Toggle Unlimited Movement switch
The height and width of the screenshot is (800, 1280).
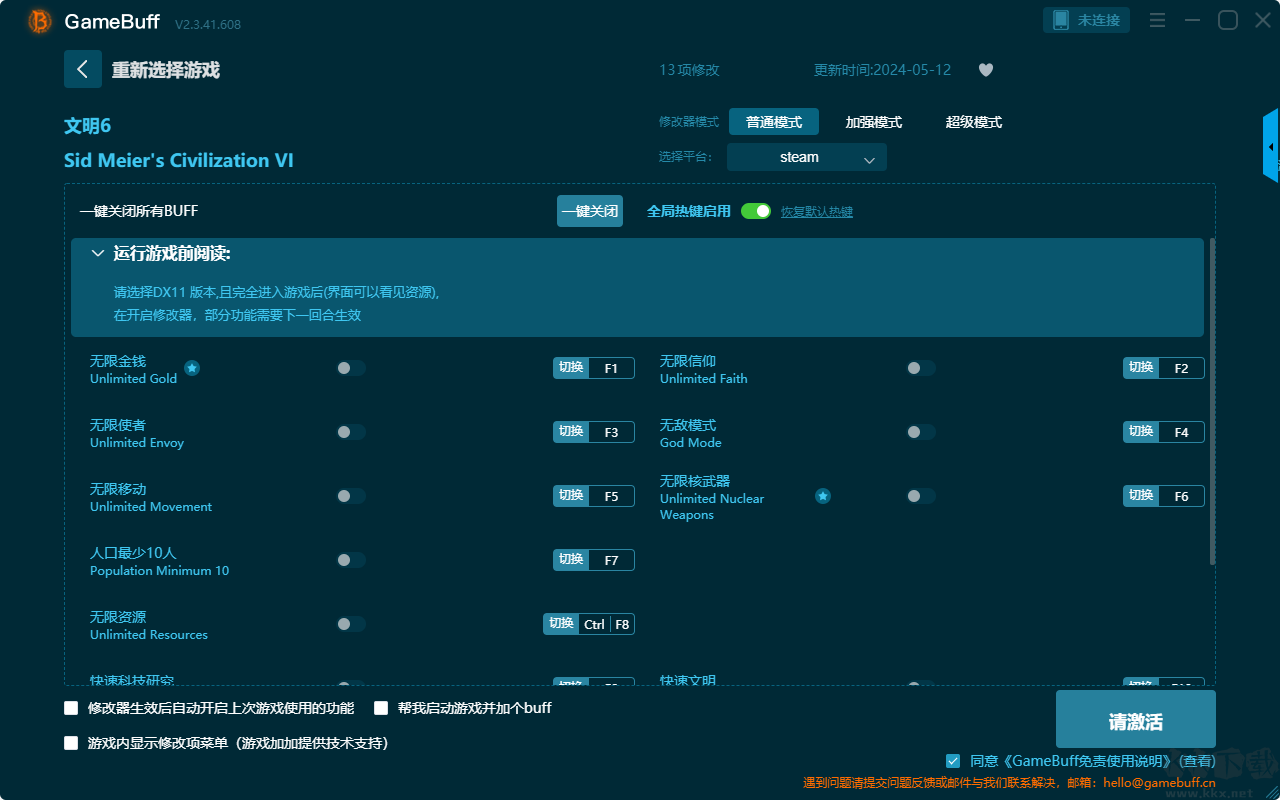[x=351, y=496]
